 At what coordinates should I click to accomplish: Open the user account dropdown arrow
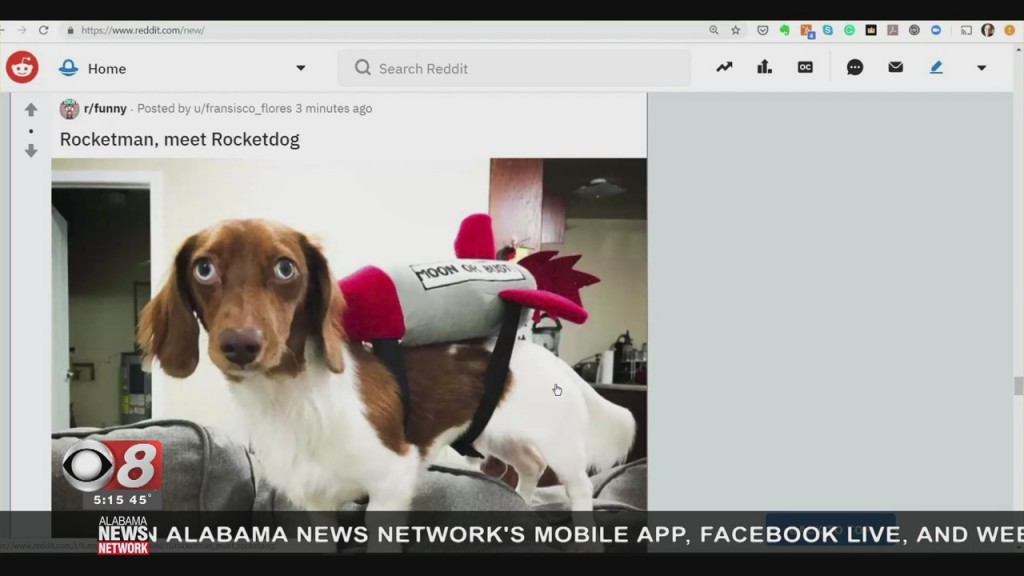point(981,68)
